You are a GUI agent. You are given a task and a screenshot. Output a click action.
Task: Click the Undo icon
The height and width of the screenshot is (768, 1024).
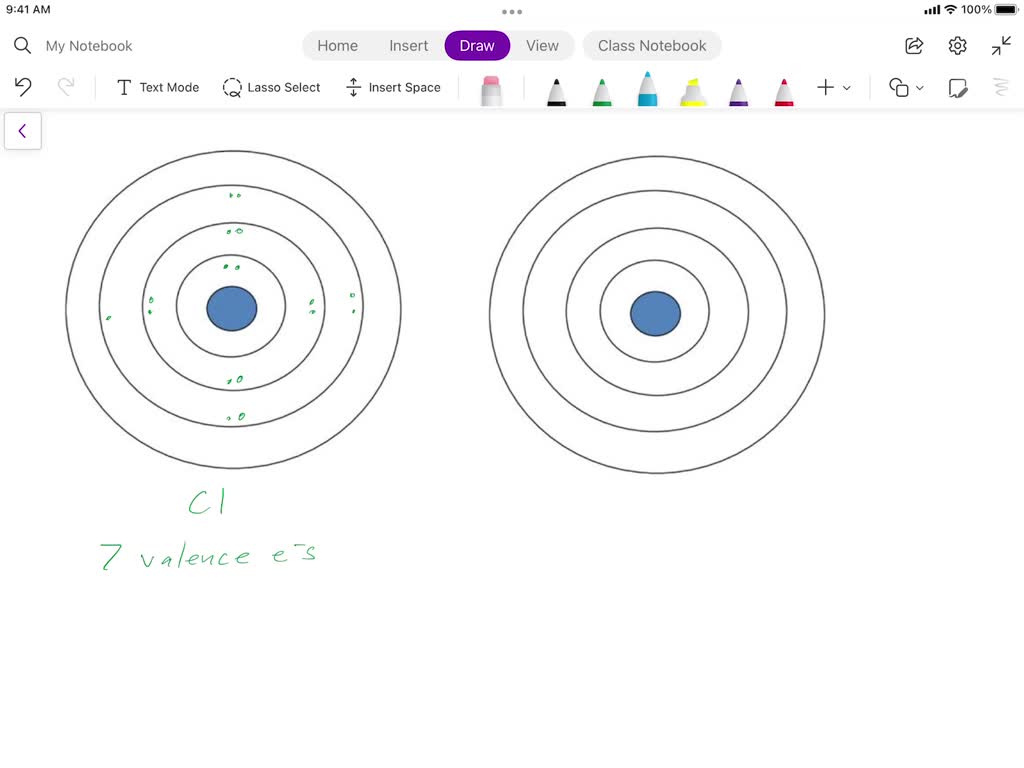[x=22, y=87]
